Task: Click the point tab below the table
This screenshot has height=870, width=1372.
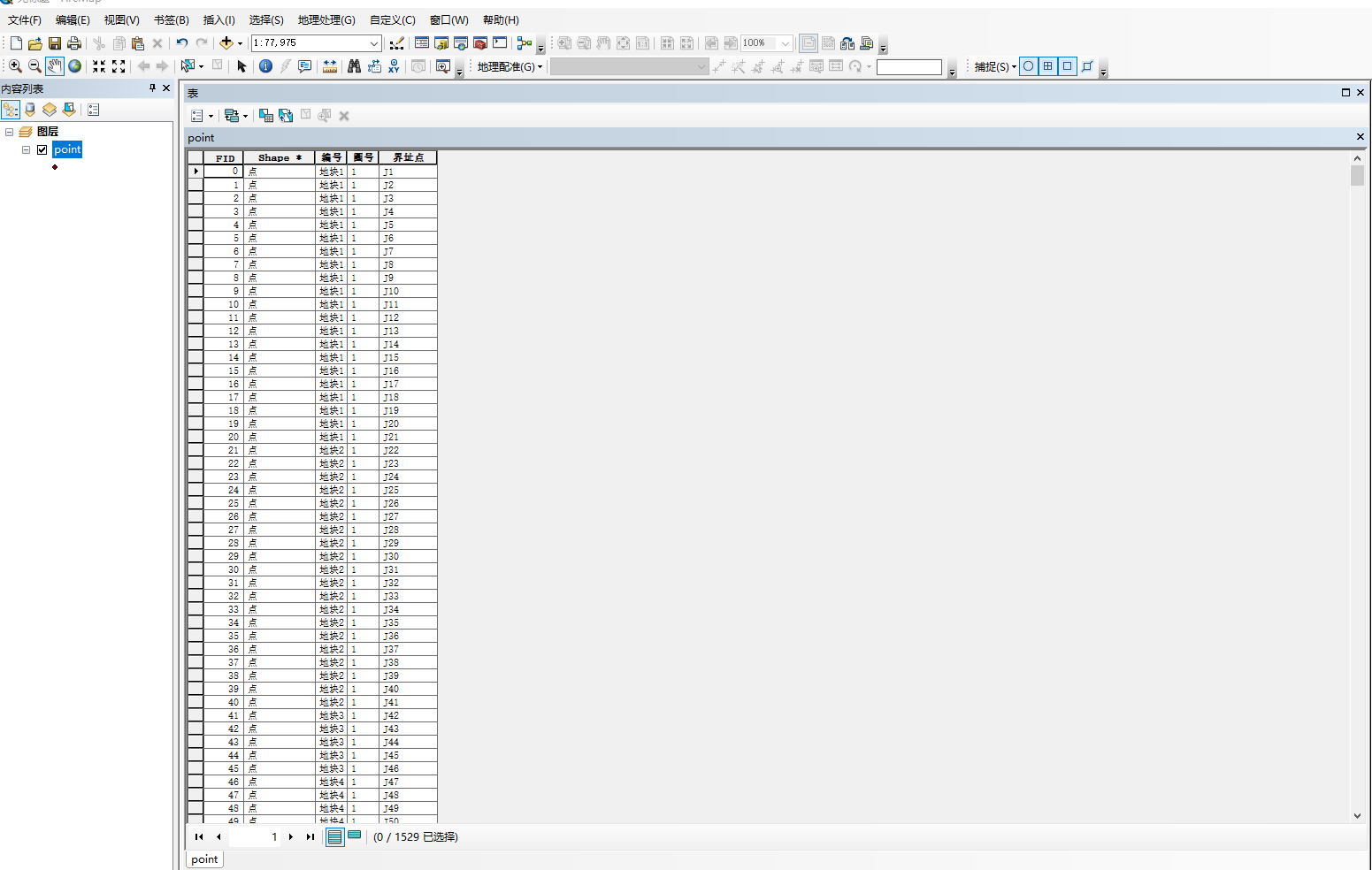Action: point(204,859)
